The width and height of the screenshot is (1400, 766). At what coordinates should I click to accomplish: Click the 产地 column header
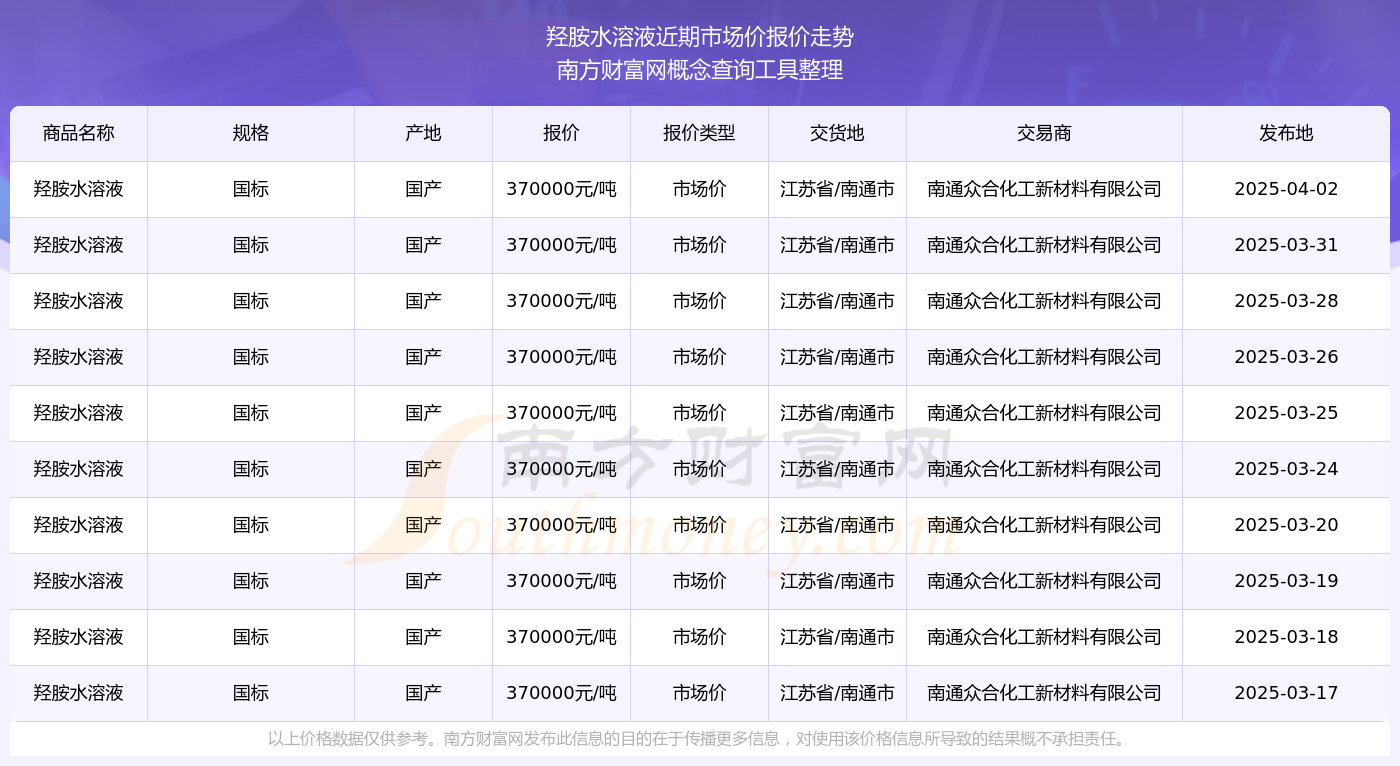(423, 133)
